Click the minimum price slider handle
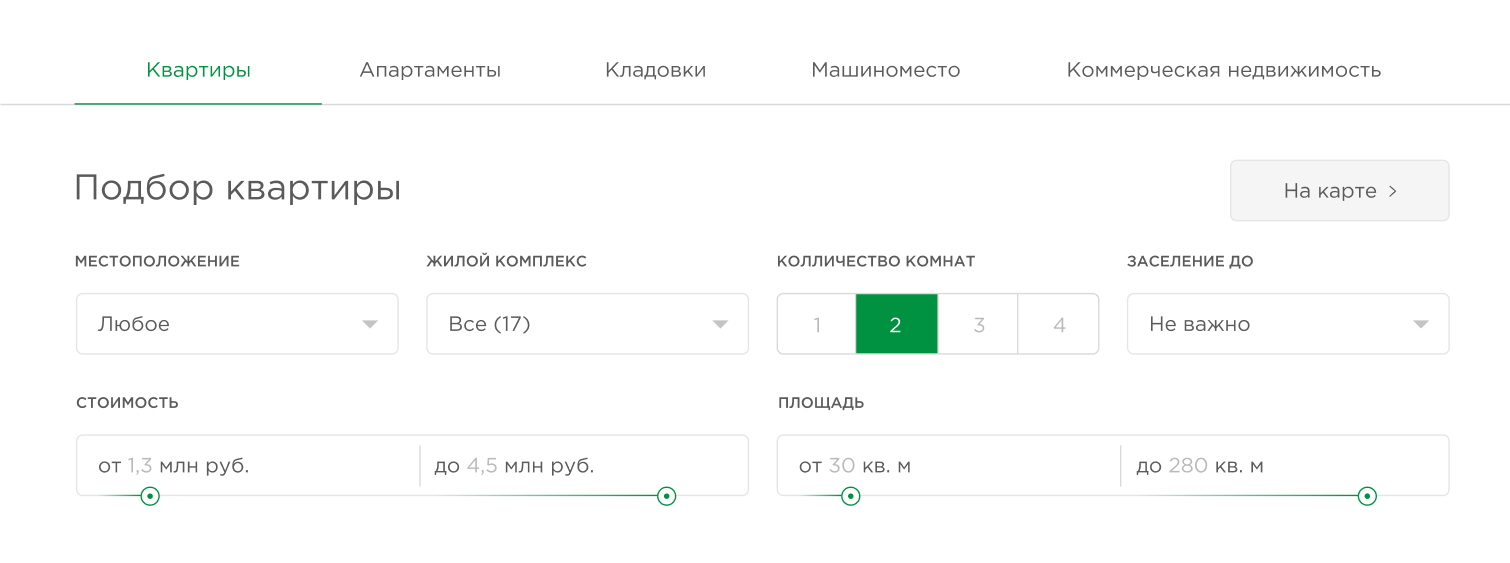 coord(150,496)
